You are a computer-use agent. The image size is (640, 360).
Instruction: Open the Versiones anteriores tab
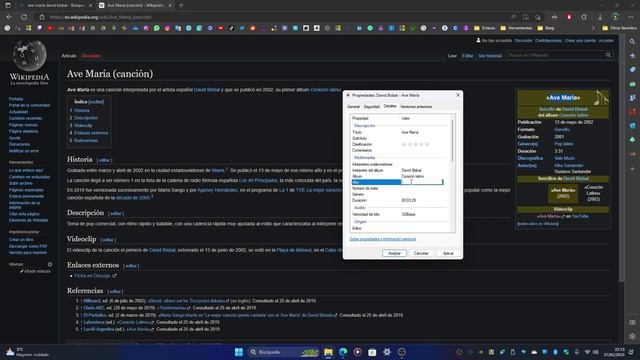(416, 107)
